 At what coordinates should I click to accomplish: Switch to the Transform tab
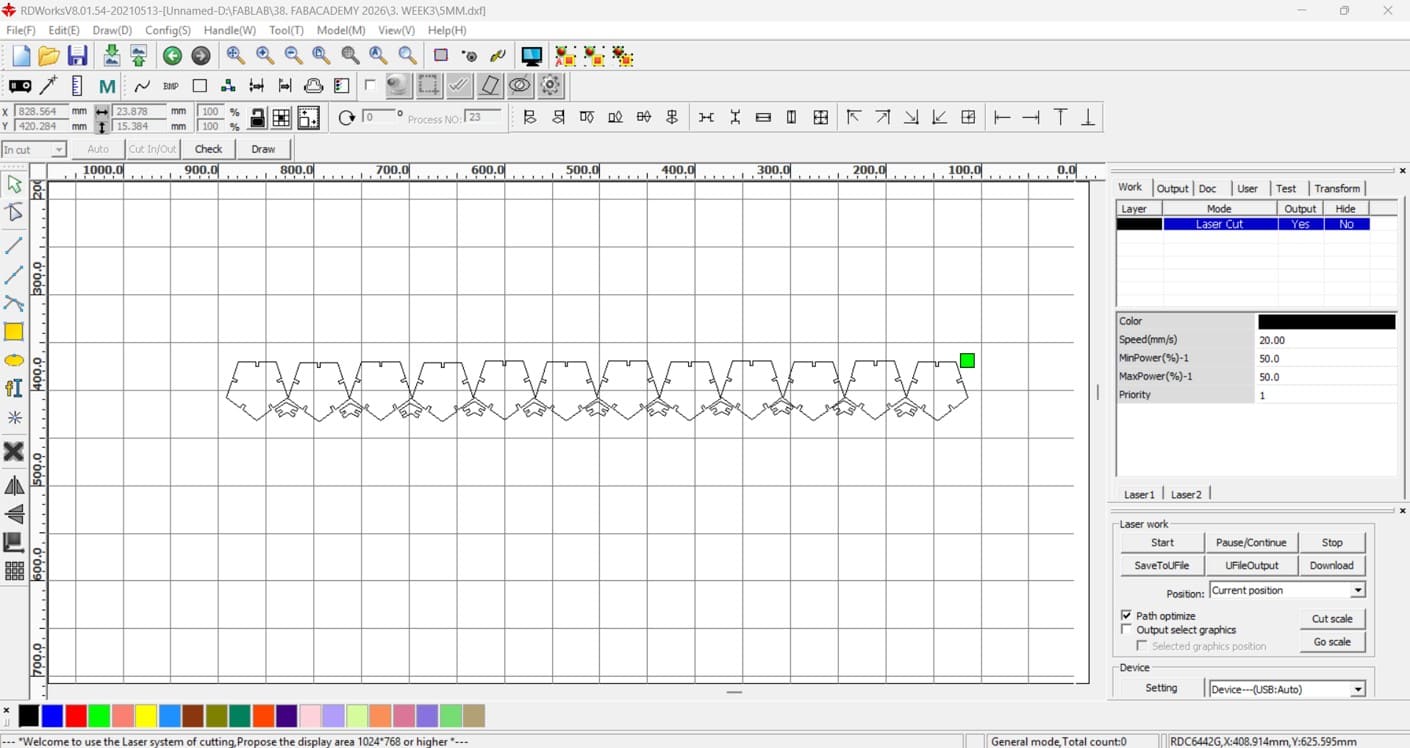tap(1337, 188)
